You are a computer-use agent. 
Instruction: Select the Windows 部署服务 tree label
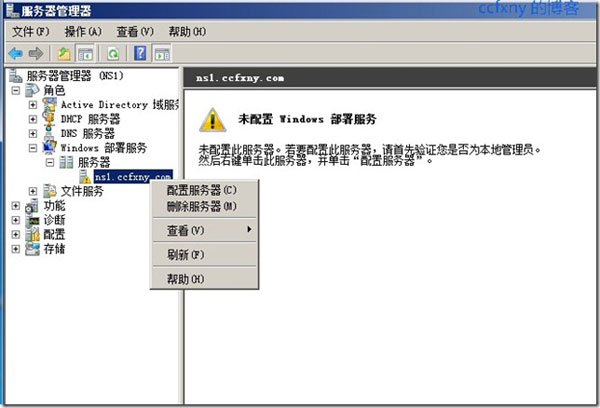click(104, 148)
